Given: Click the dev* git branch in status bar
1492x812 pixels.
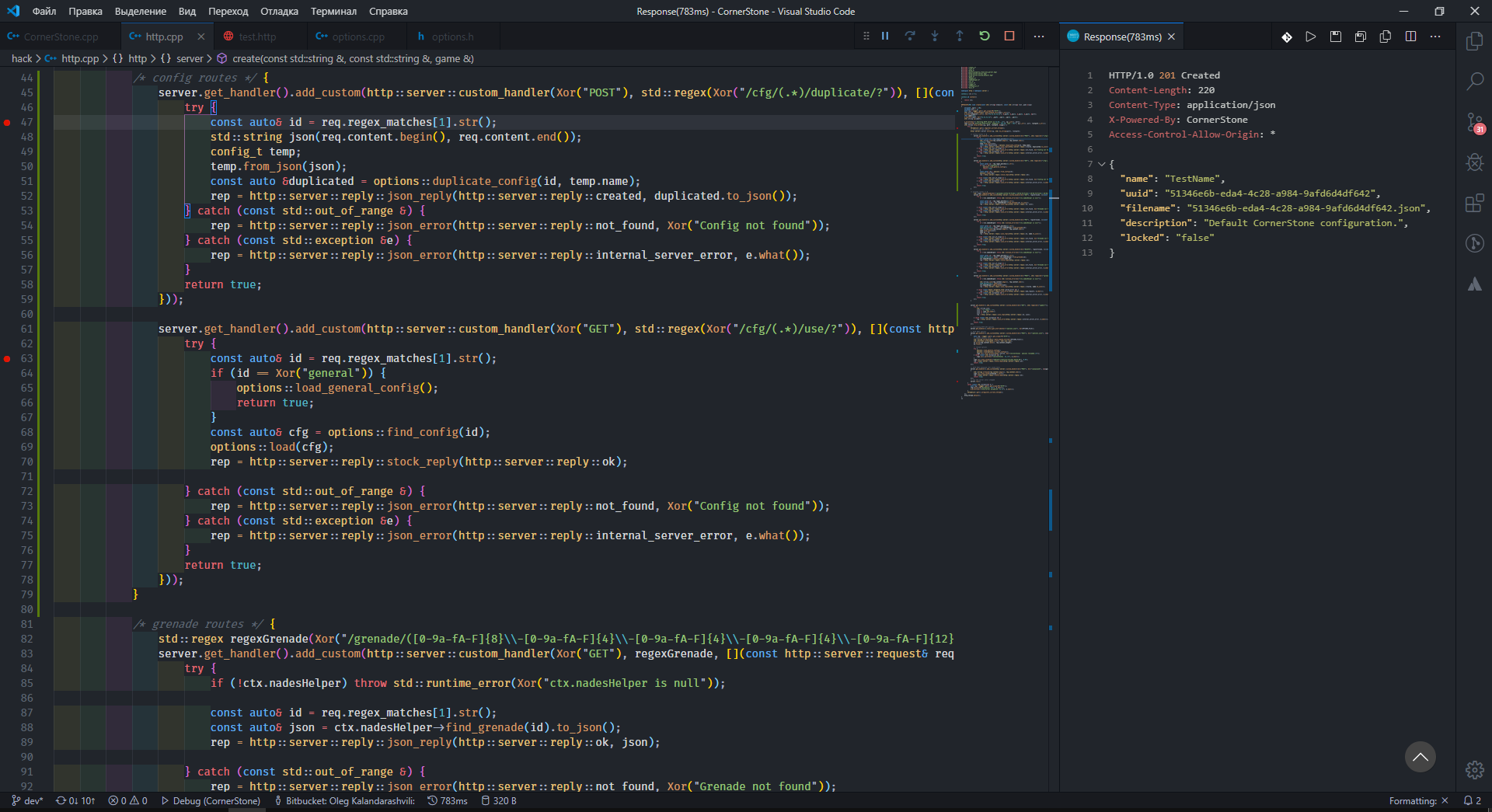Looking at the screenshot, I should point(28,800).
